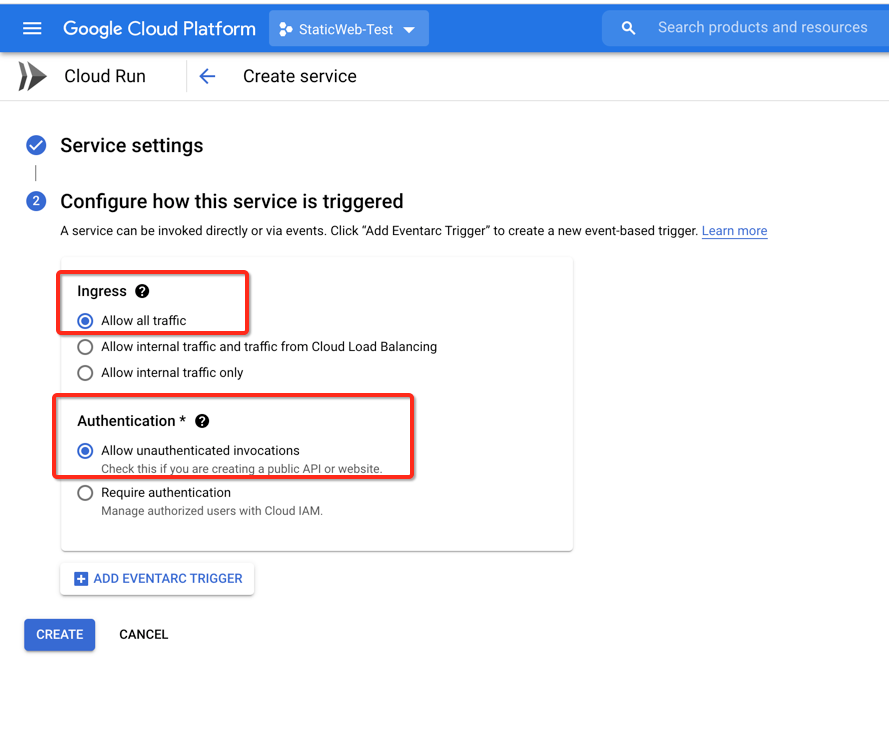Enable Require authentication option

click(85, 492)
